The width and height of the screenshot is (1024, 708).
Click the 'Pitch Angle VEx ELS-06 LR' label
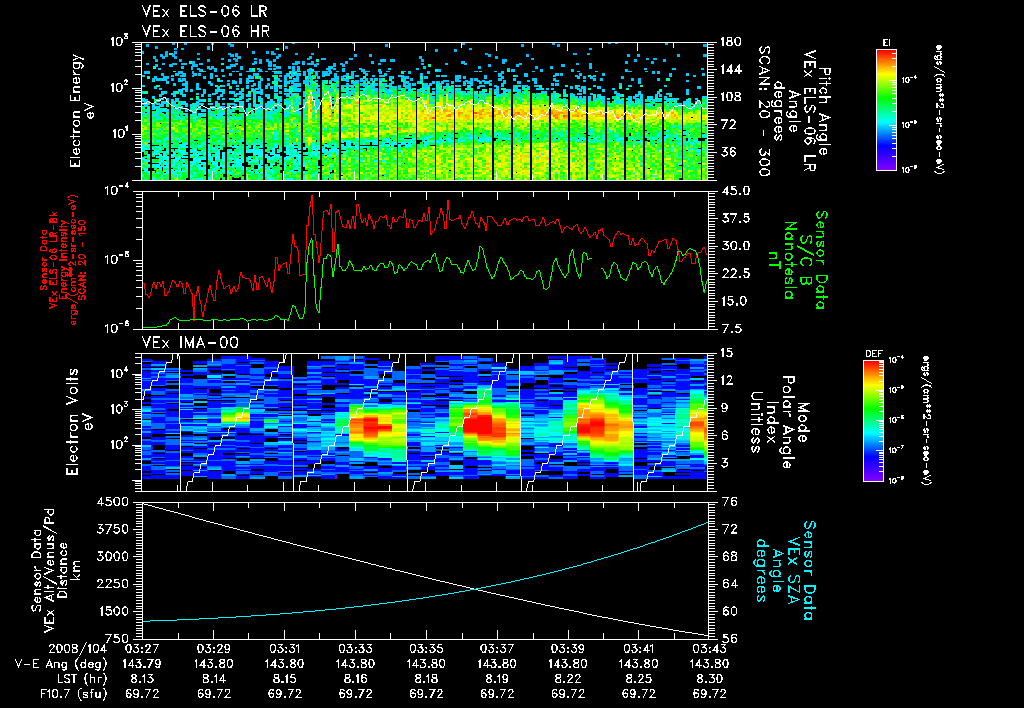click(x=817, y=111)
